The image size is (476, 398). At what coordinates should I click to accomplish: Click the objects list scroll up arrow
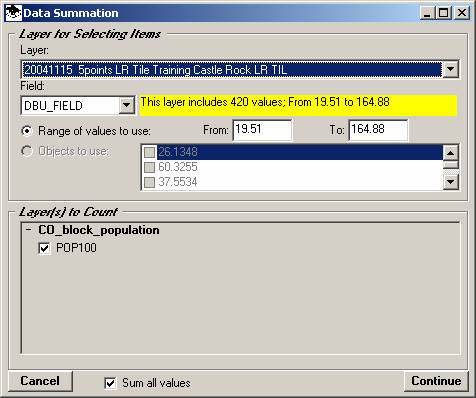pos(450,153)
